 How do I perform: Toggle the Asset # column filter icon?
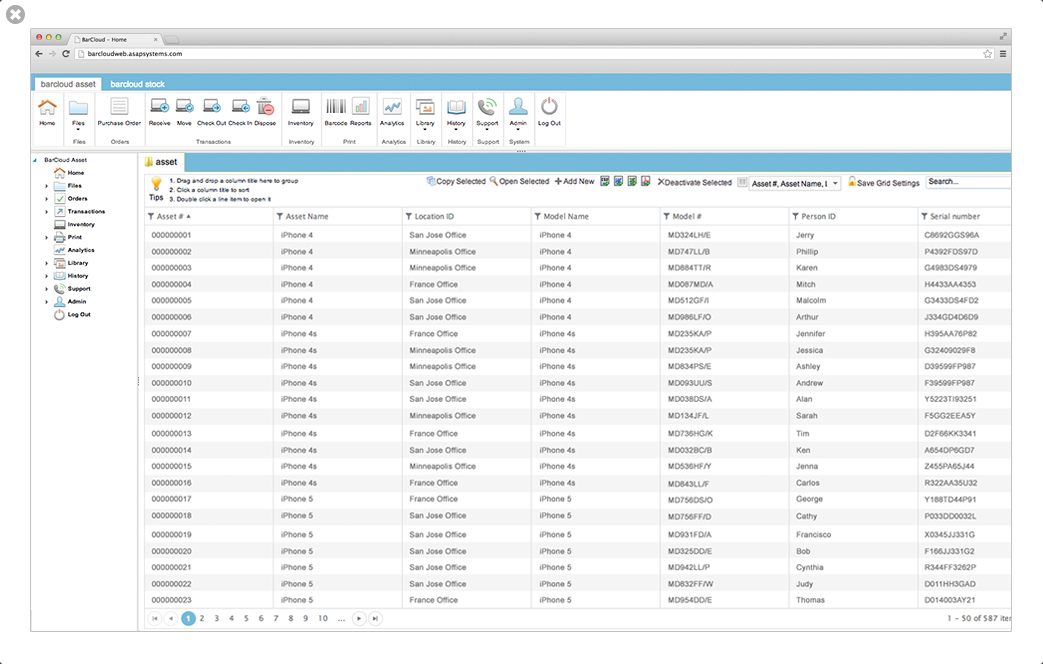(x=151, y=216)
